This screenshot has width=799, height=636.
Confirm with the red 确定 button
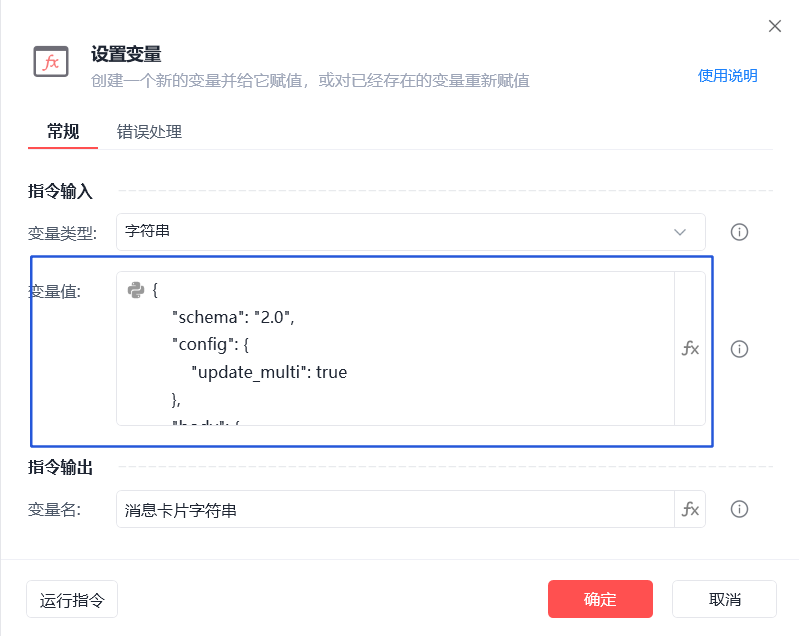pyautogui.click(x=600, y=599)
